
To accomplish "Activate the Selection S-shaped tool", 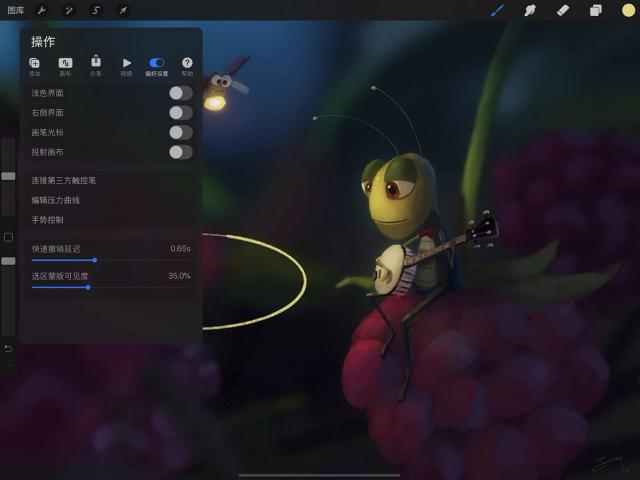I will (96, 10).
